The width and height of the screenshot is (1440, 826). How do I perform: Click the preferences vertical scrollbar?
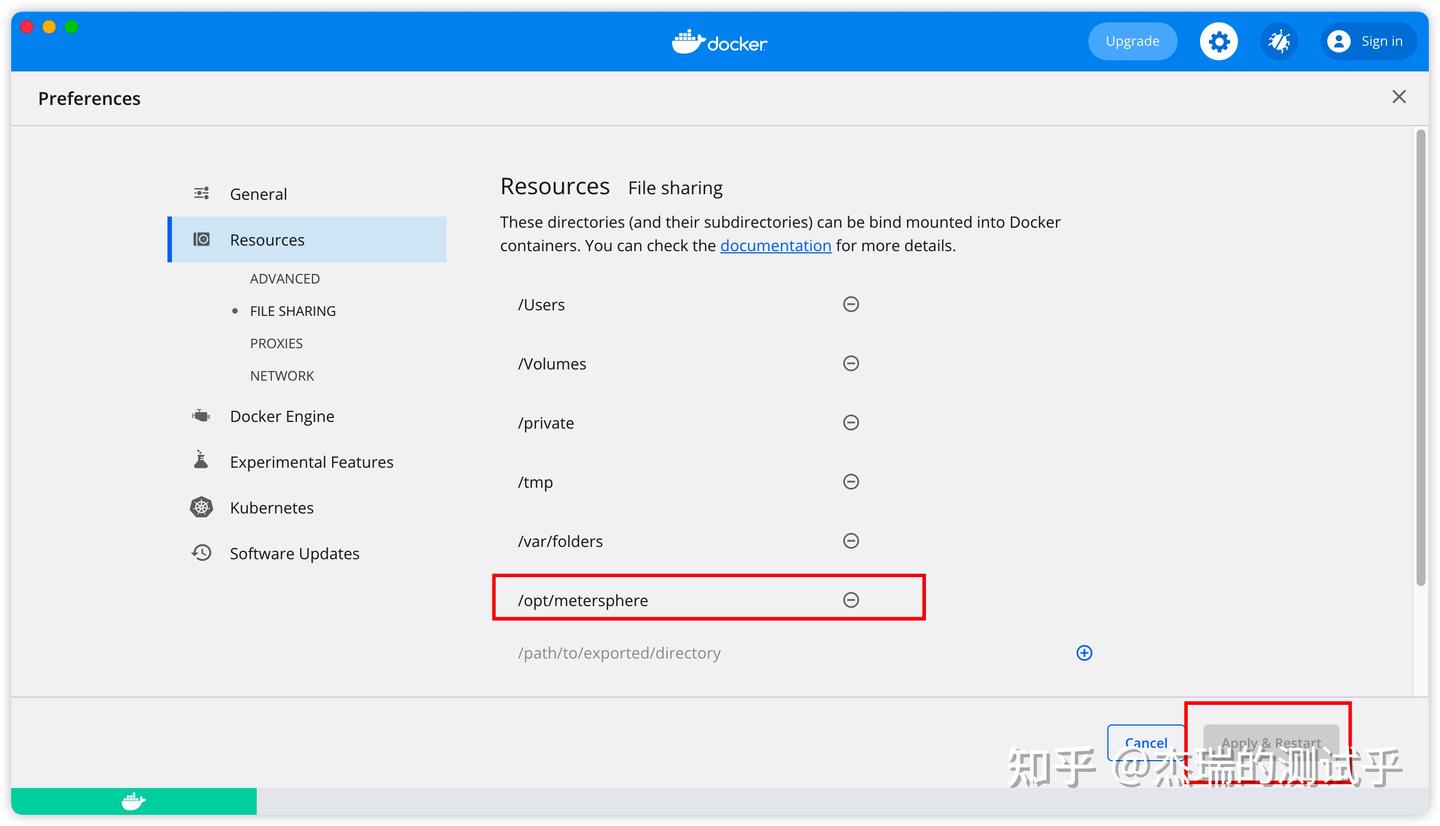1421,358
